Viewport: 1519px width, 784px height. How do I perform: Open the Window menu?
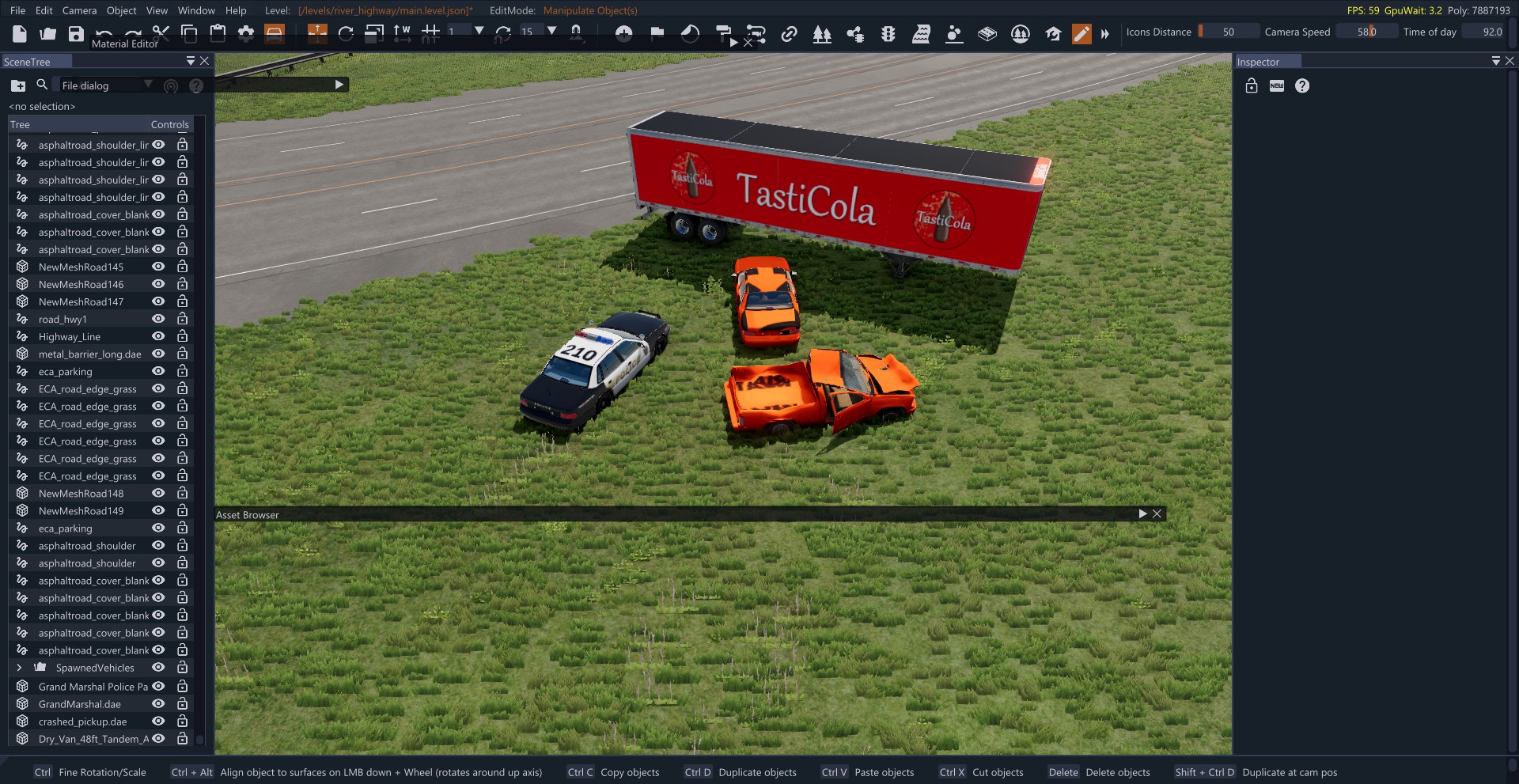196,10
